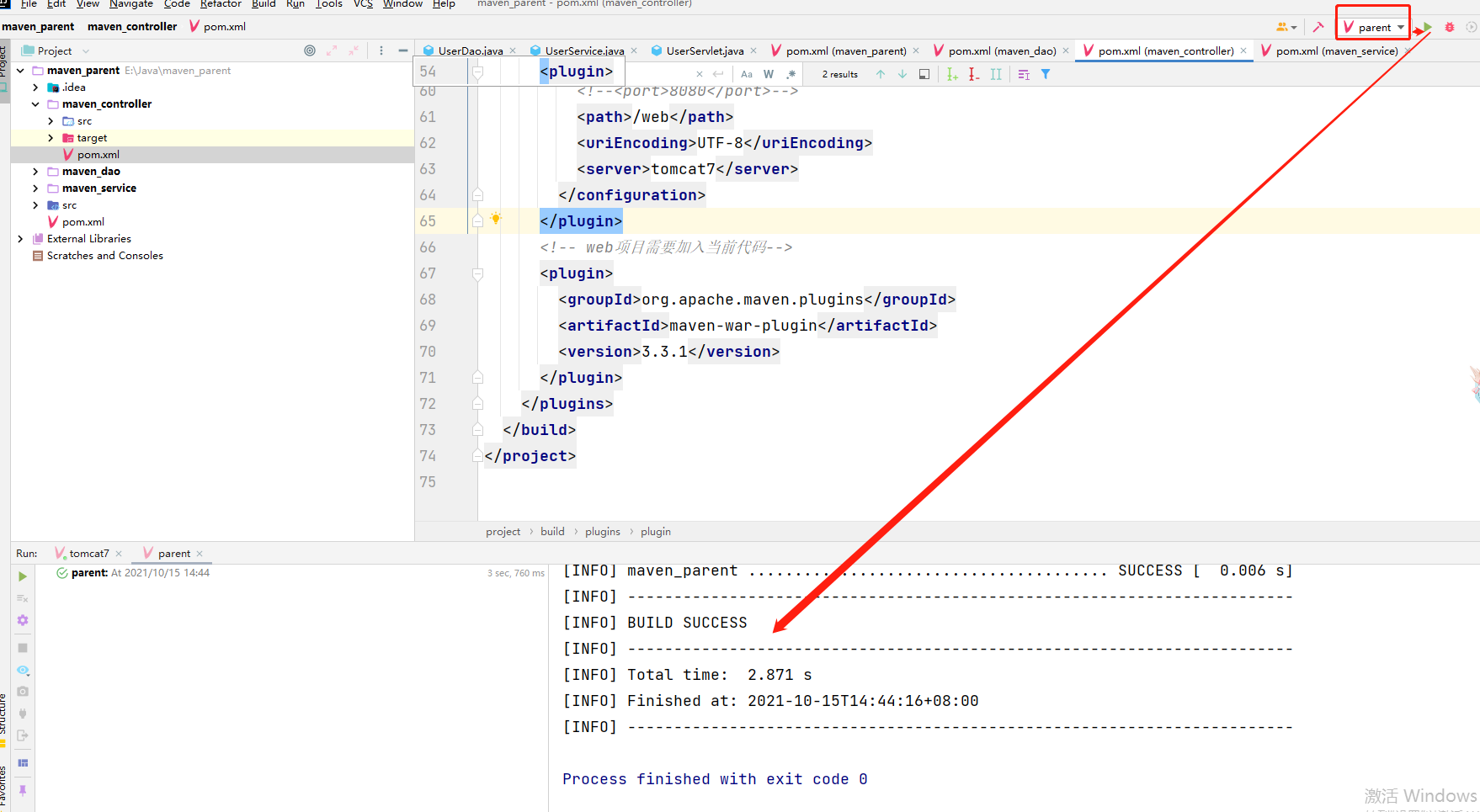1480x812 pixels.
Task: Show multiline search options icon
Action: [x=1024, y=74]
